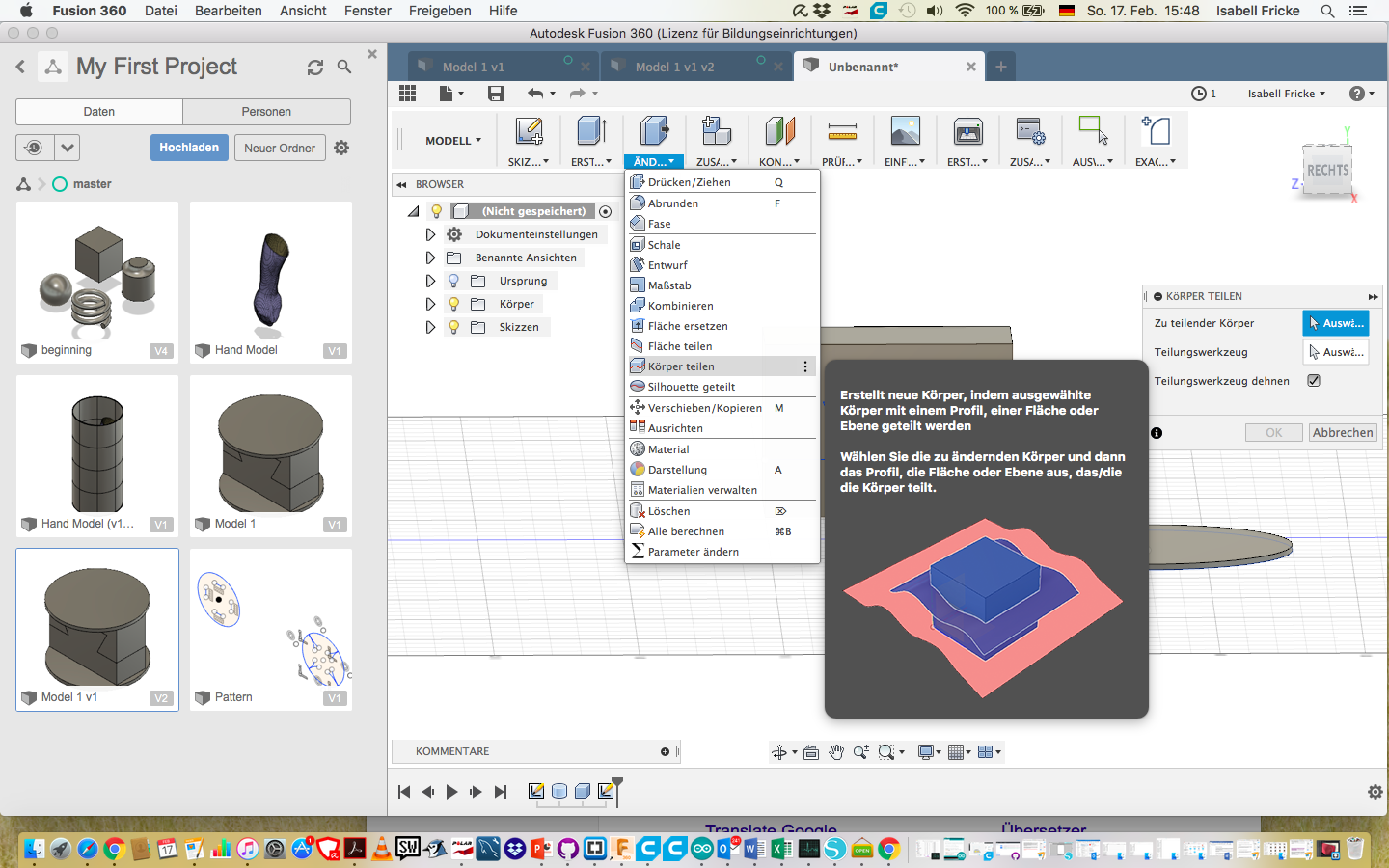Click the undo arrow icon

(535, 94)
